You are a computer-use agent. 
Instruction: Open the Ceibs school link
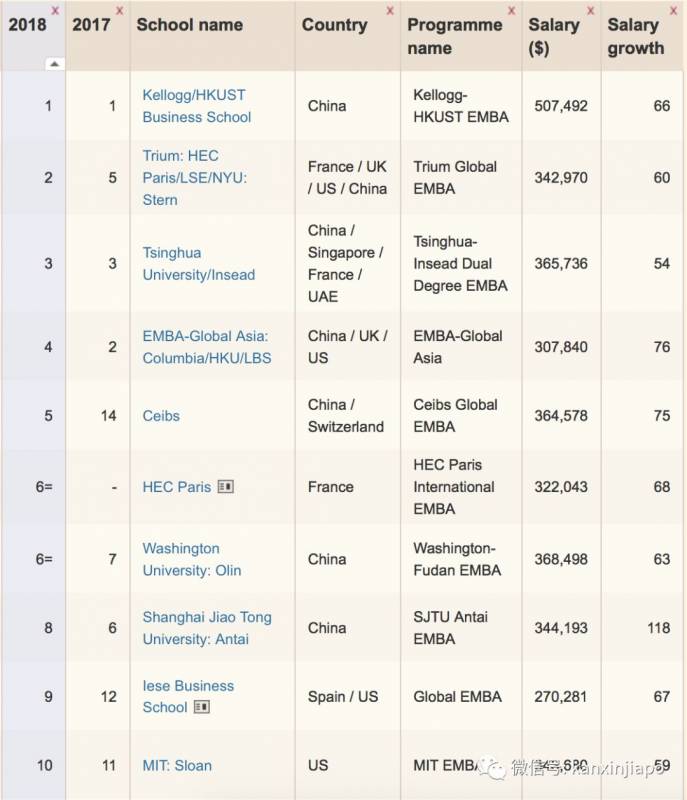point(161,416)
